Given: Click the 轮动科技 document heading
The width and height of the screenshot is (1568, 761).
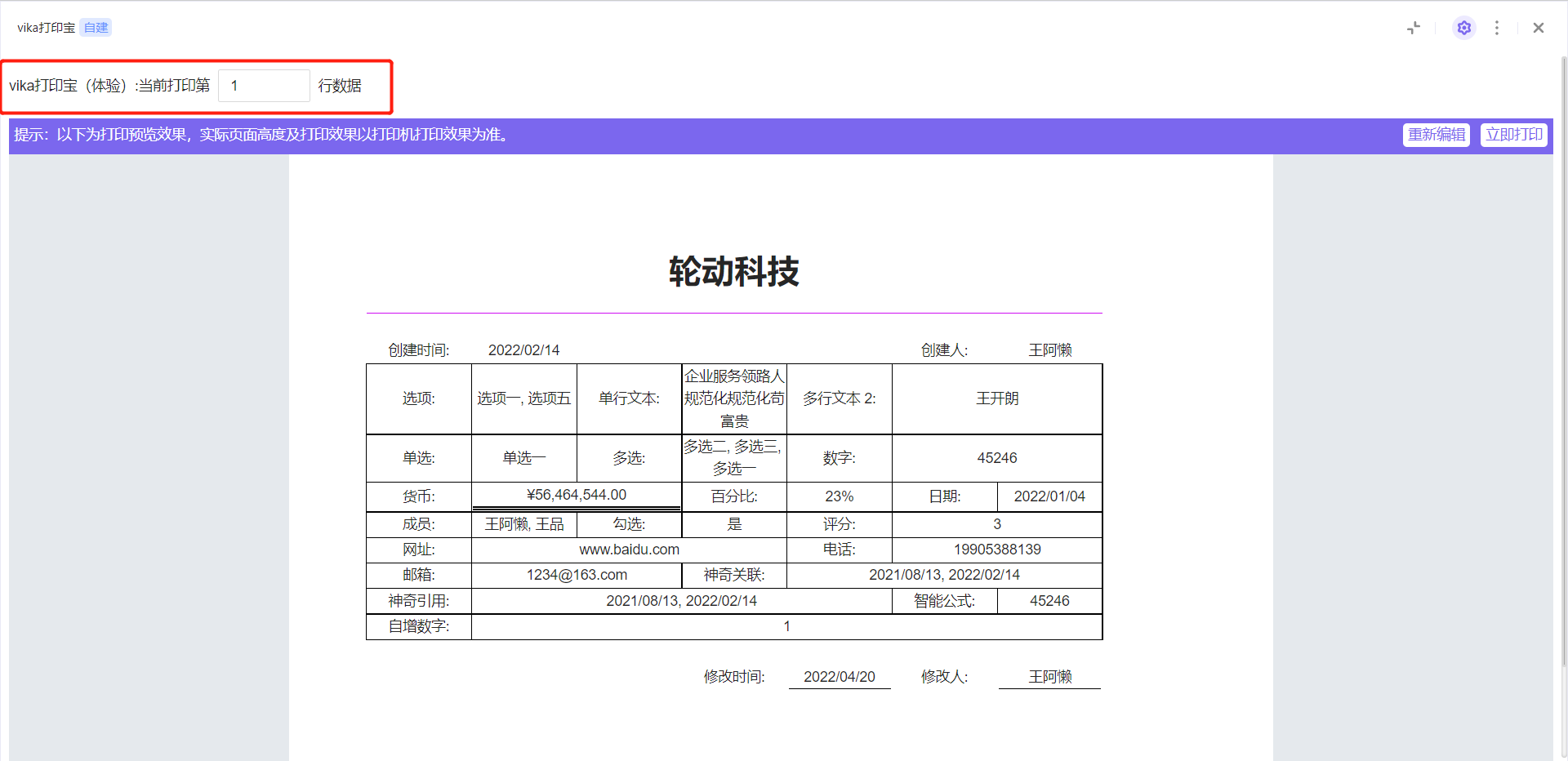Looking at the screenshot, I should pyautogui.click(x=733, y=272).
